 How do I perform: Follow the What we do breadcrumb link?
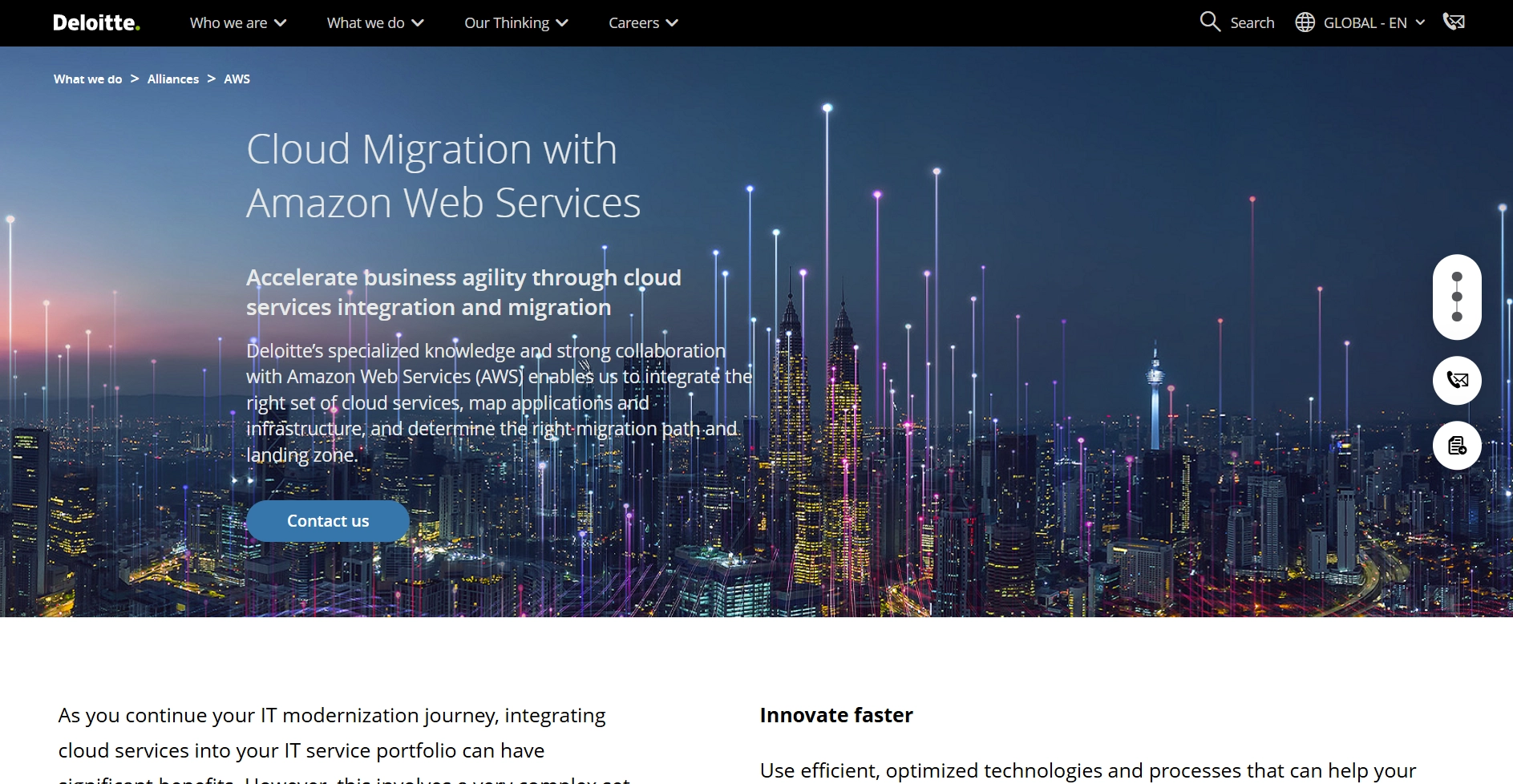tap(88, 79)
